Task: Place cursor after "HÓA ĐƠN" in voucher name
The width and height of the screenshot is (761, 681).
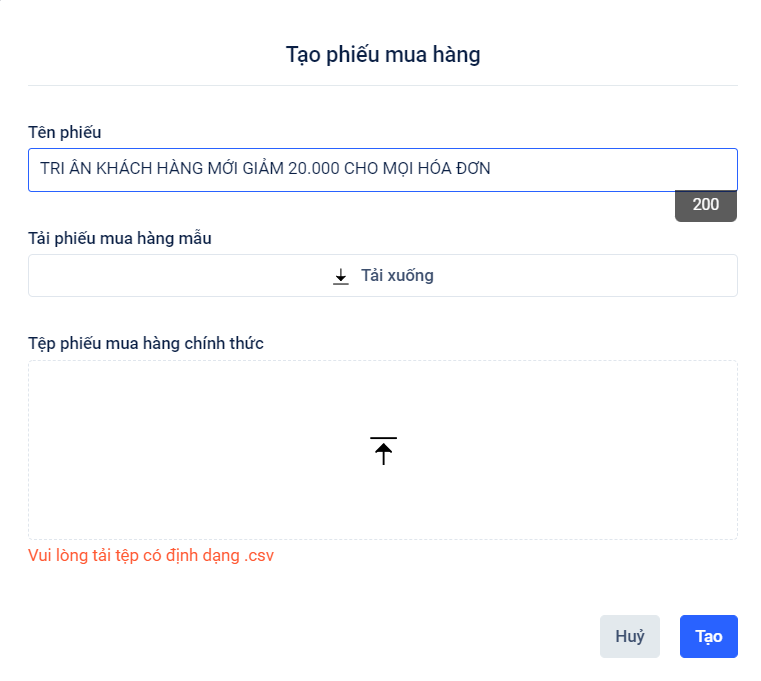Action: tap(492, 169)
